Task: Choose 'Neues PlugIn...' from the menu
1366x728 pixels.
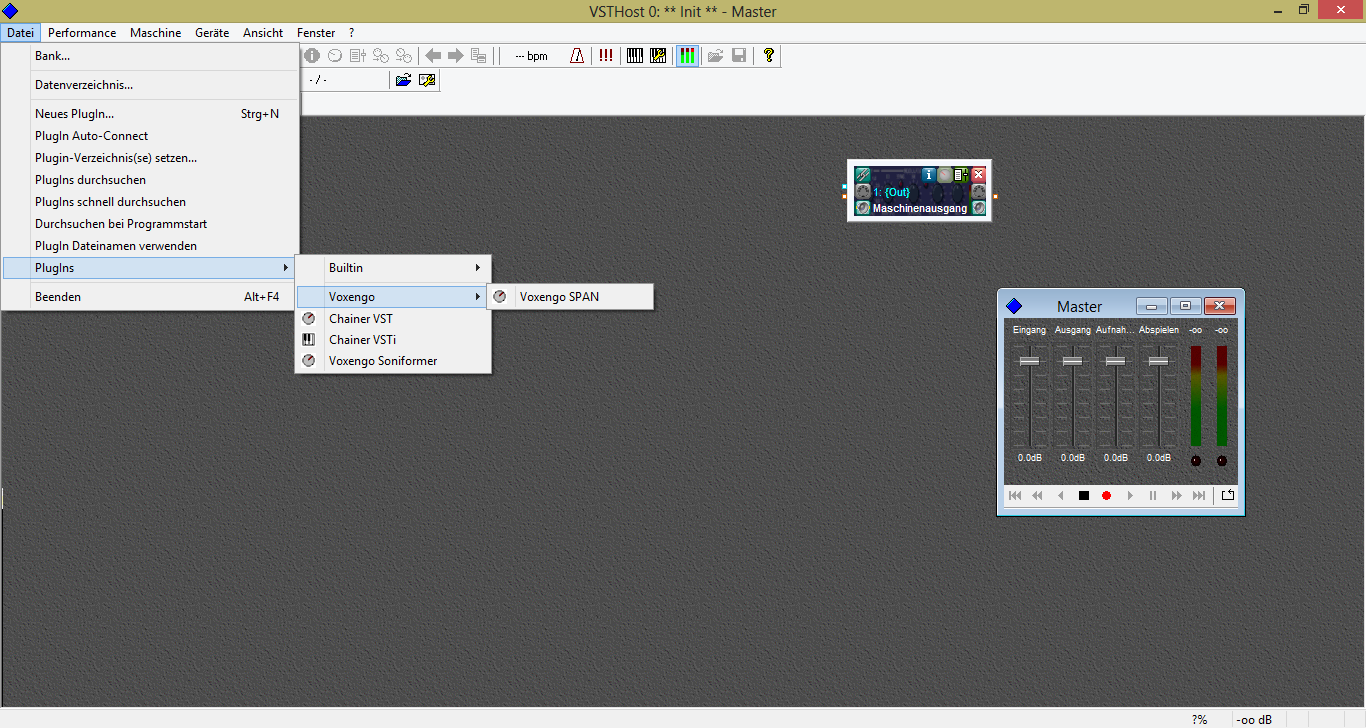Action: (74, 114)
